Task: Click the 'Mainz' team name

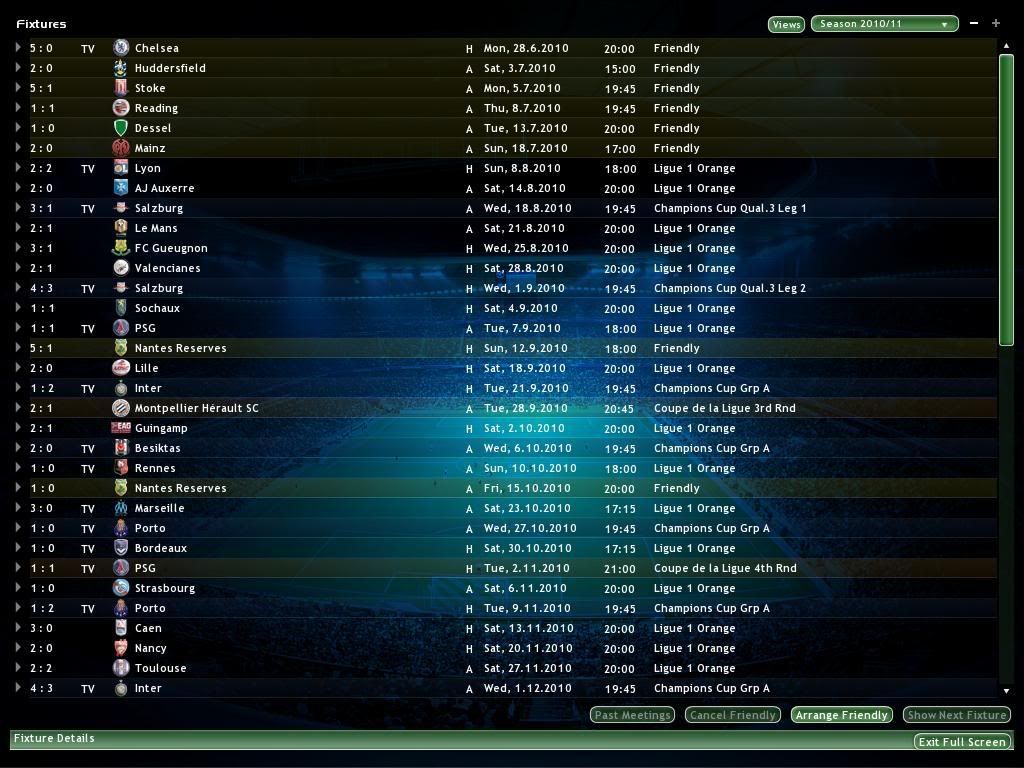Action: [x=150, y=148]
